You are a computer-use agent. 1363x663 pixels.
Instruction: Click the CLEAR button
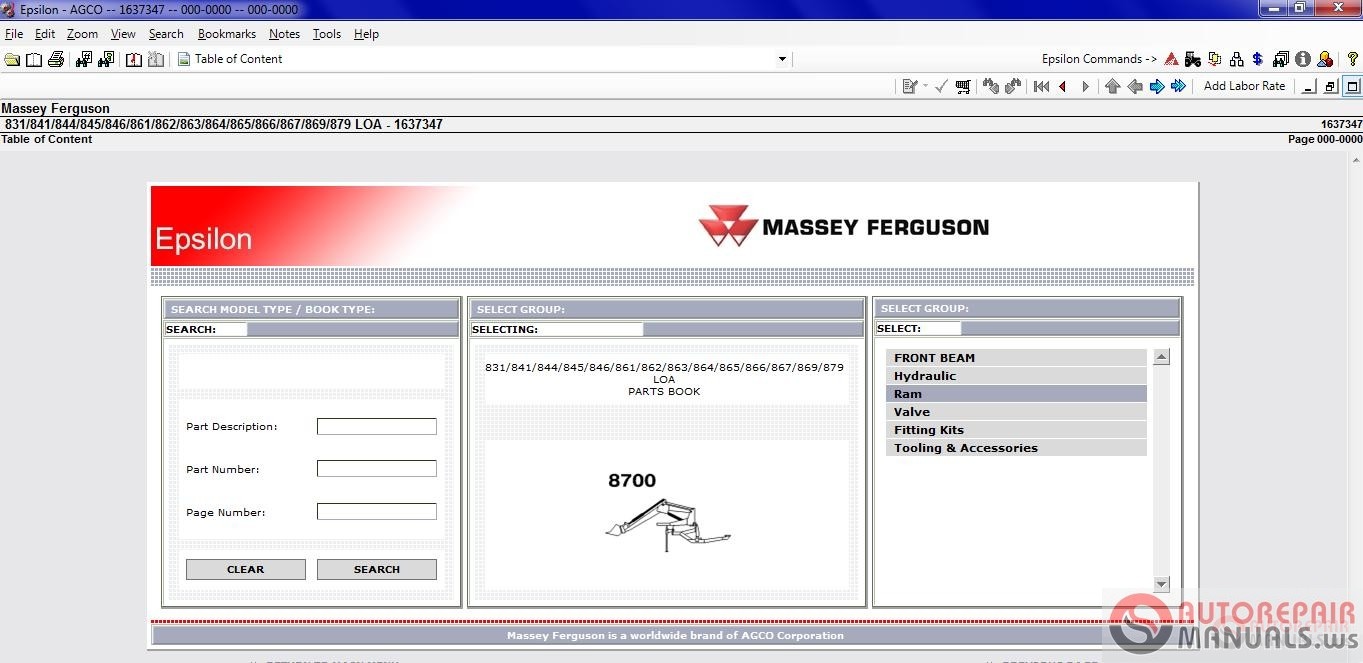[246, 569]
